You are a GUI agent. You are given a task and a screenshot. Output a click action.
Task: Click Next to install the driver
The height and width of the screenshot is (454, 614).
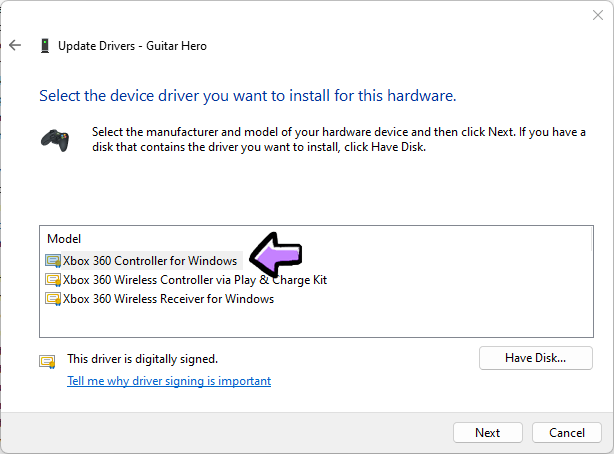click(488, 433)
